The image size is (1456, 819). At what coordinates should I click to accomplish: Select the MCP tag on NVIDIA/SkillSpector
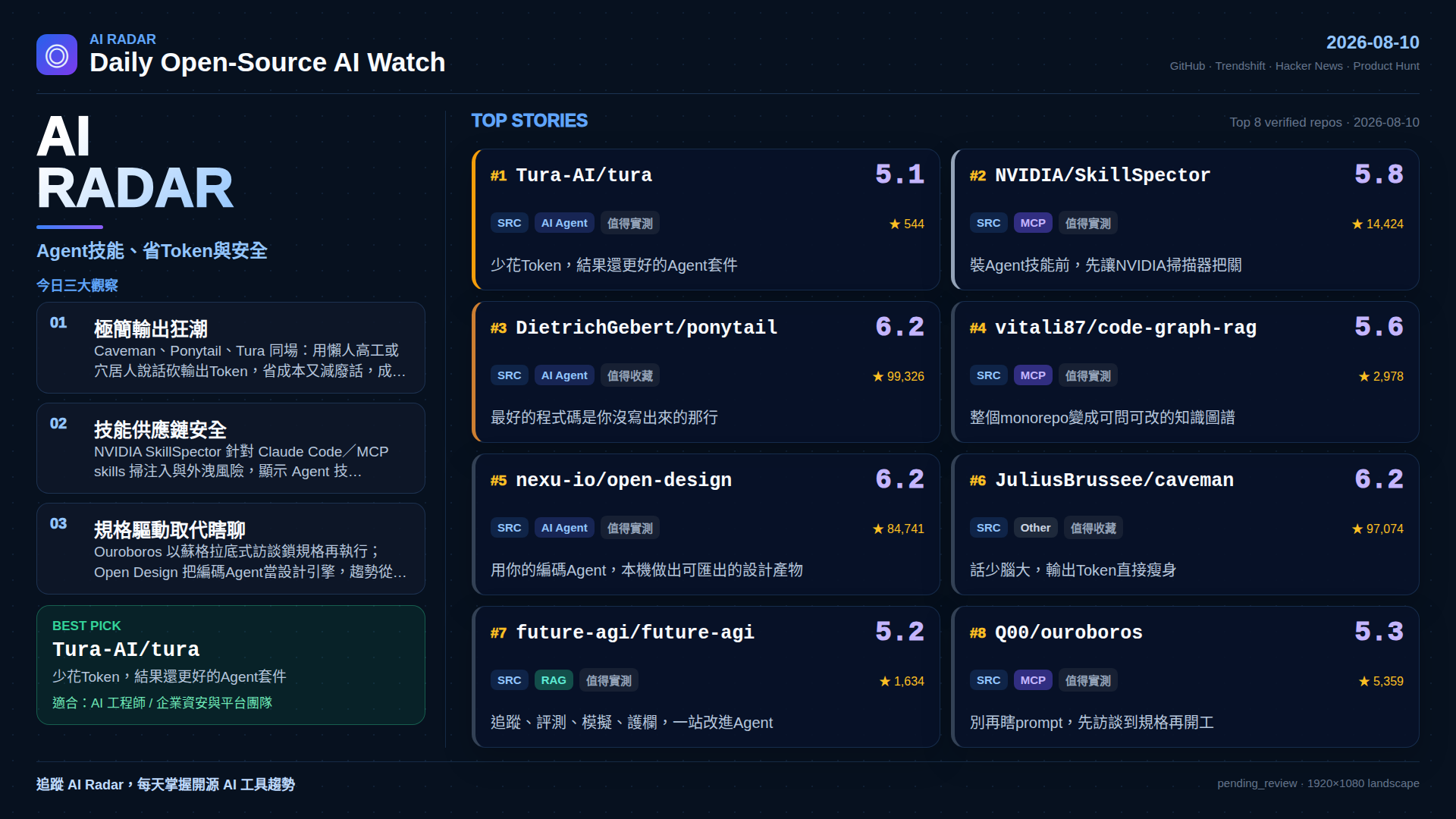(x=1033, y=223)
